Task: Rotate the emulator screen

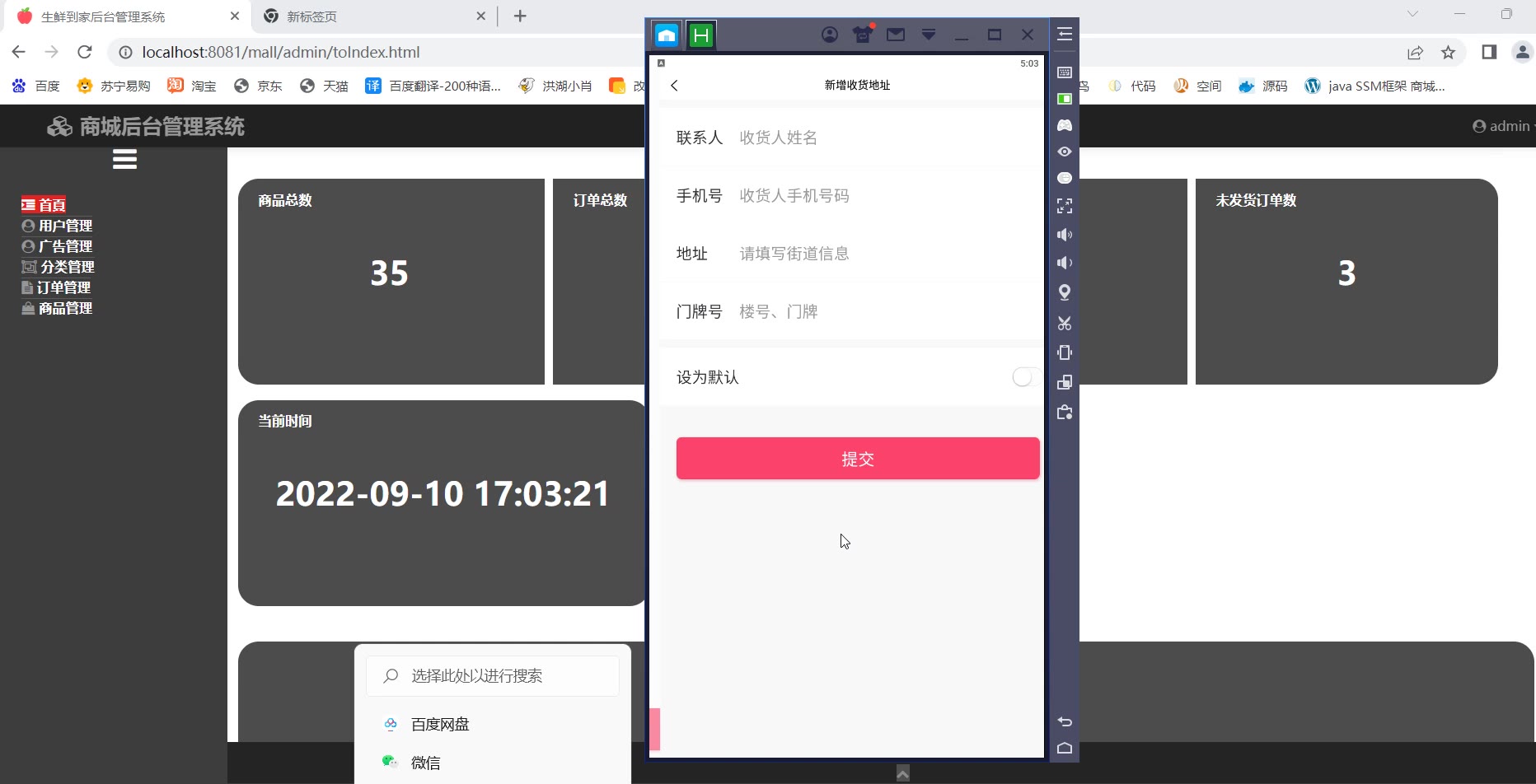Action: click(1065, 352)
